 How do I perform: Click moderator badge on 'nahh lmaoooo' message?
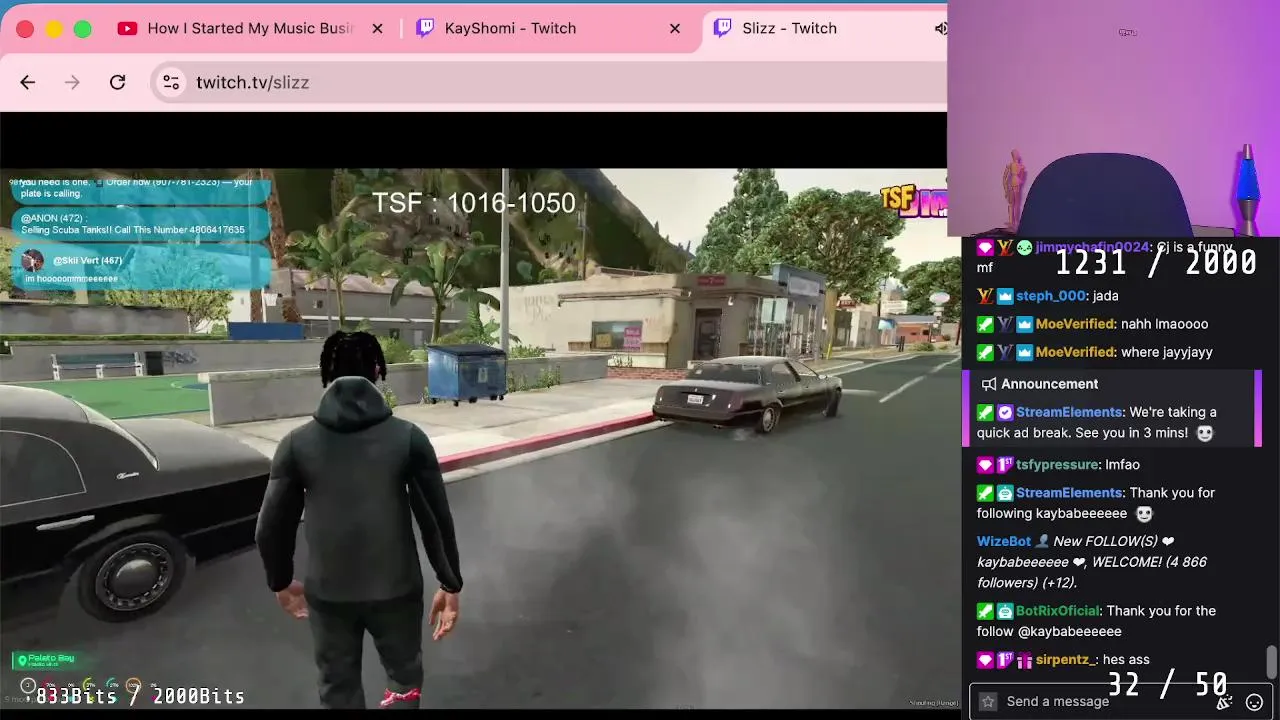coord(985,324)
